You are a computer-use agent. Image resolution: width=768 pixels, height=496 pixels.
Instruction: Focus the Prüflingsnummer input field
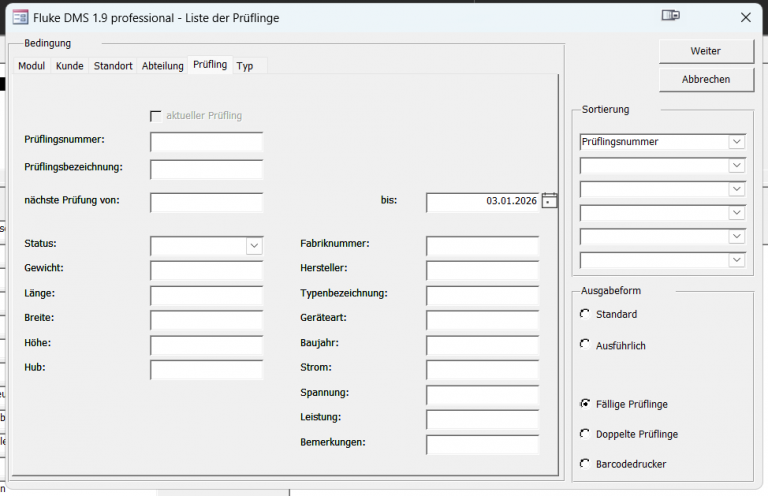tap(206, 142)
